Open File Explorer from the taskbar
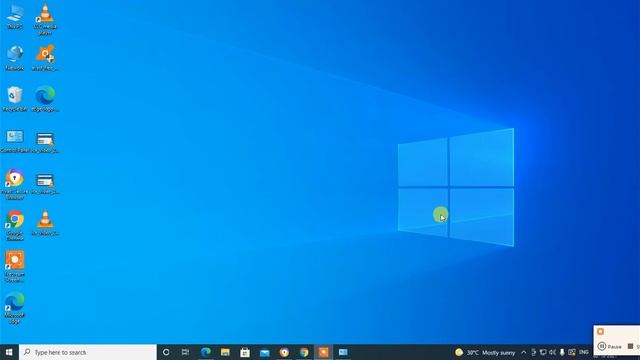The height and width of the screenshot is (360, 640). [x=225, y=352]
